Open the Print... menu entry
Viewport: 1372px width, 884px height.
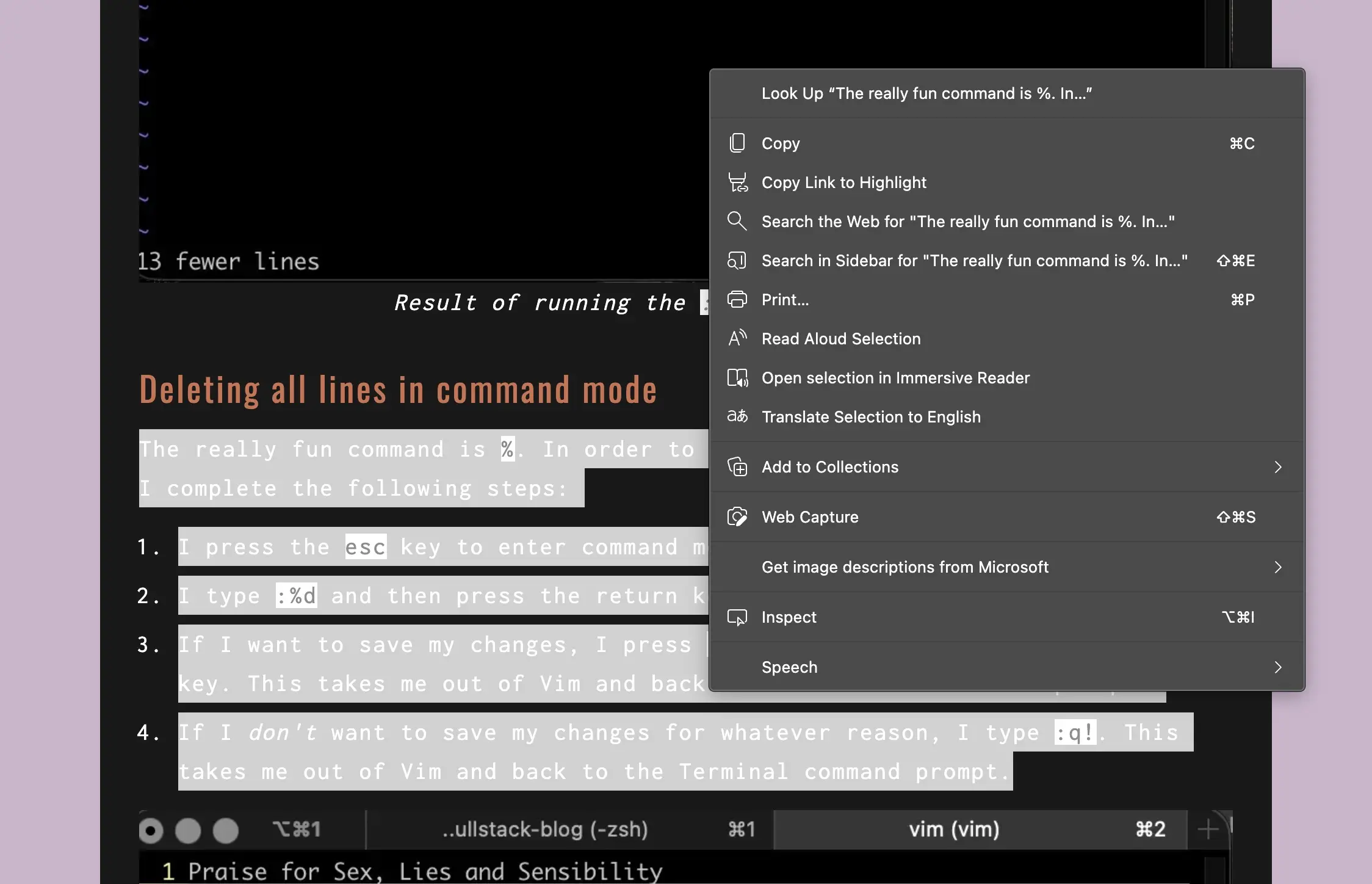pos(1007,299)
